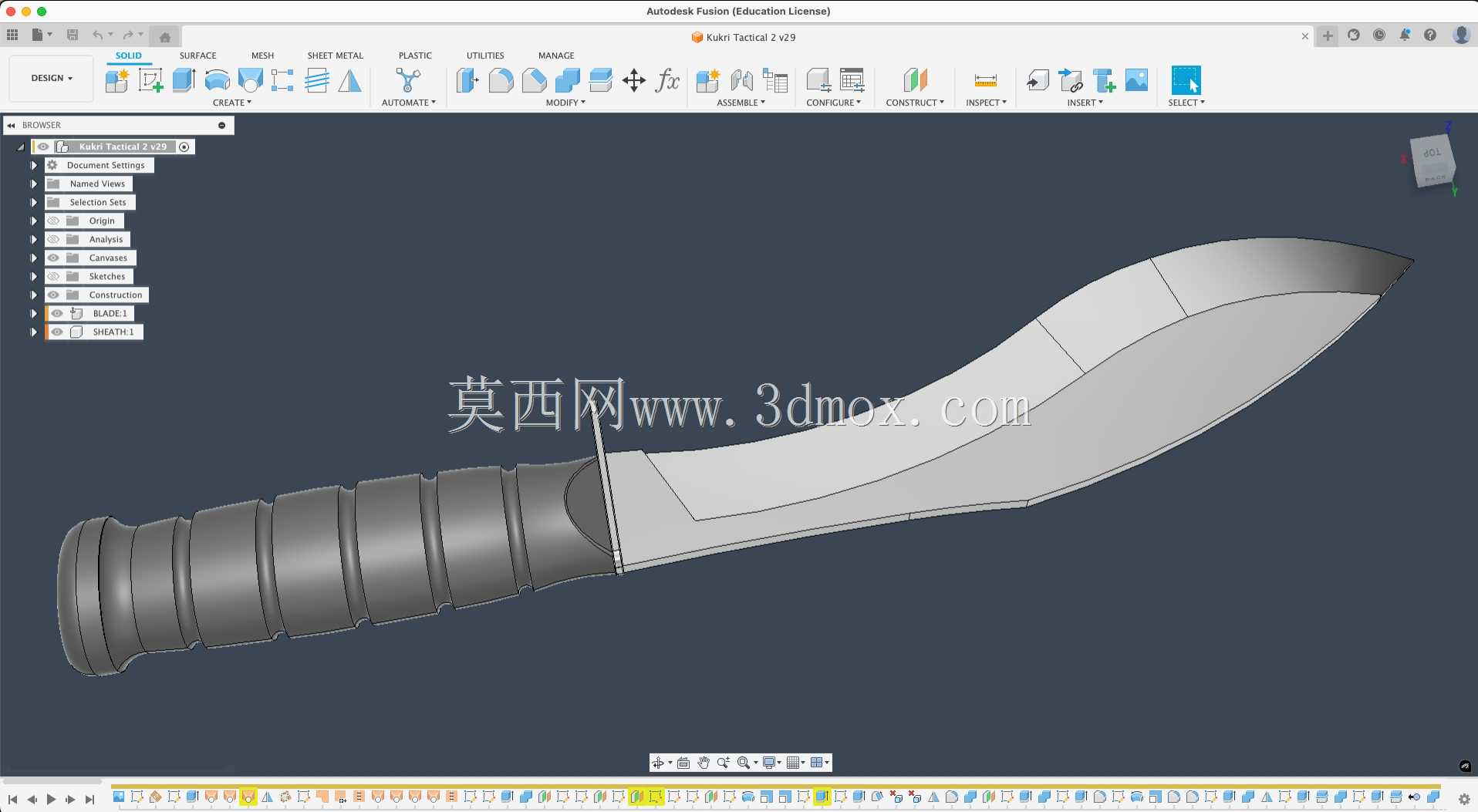This screenshot has height=812, width=1478.
Task: Open Change Parameters fx tool
Action: point(667,80)
